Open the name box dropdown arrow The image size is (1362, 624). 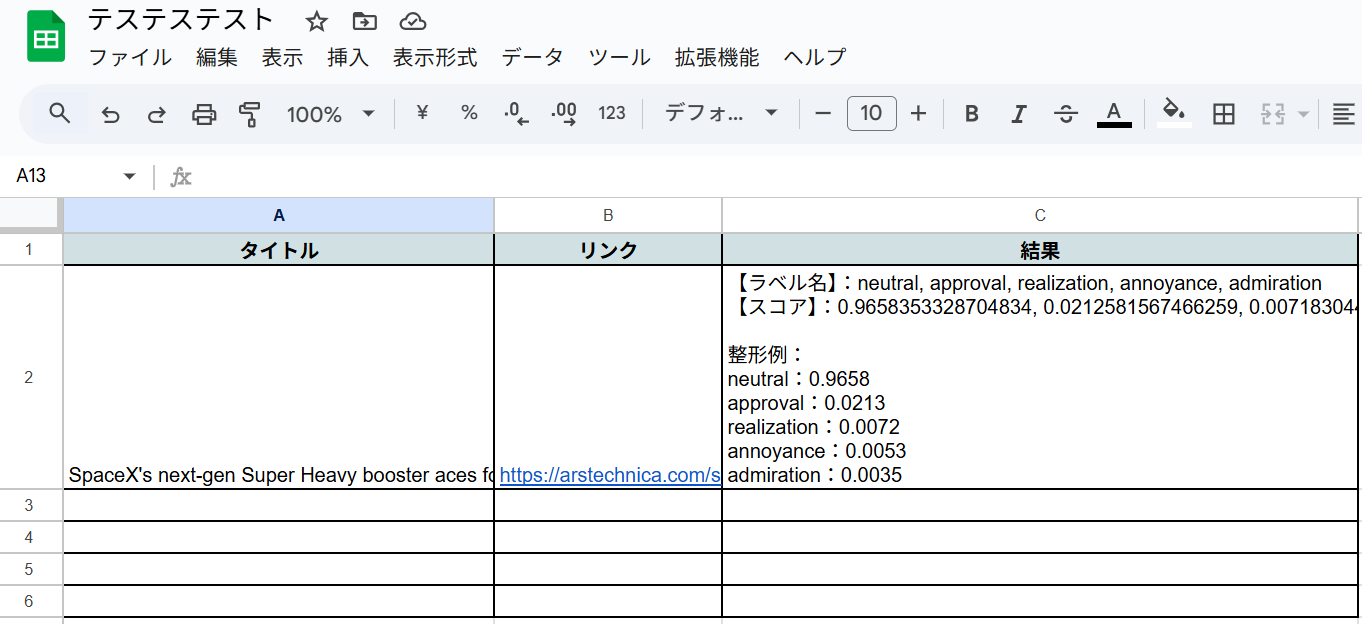[x=129, y=177]
